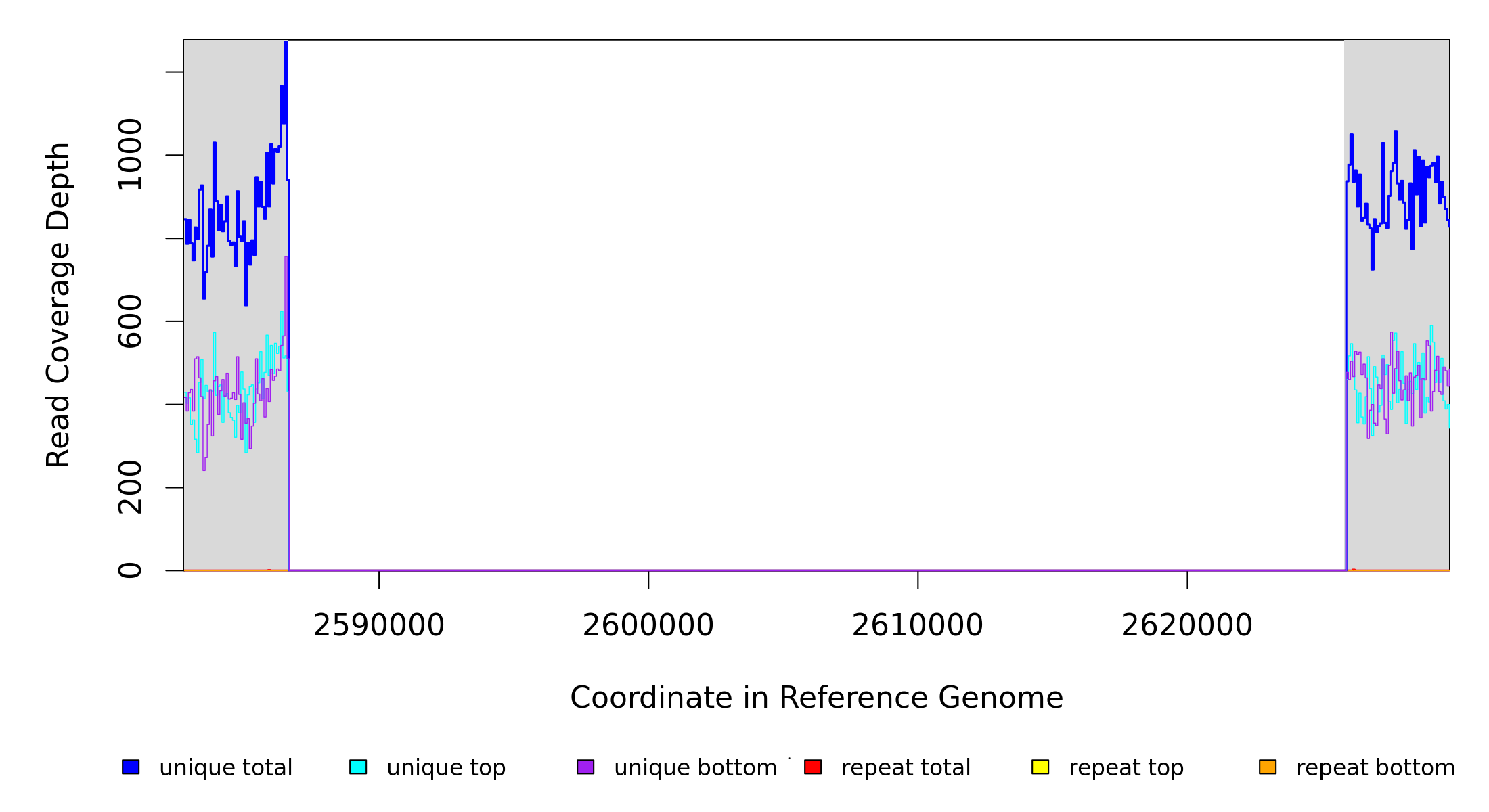
Task: Select the 'unique top' legend label
Action: 446,768
